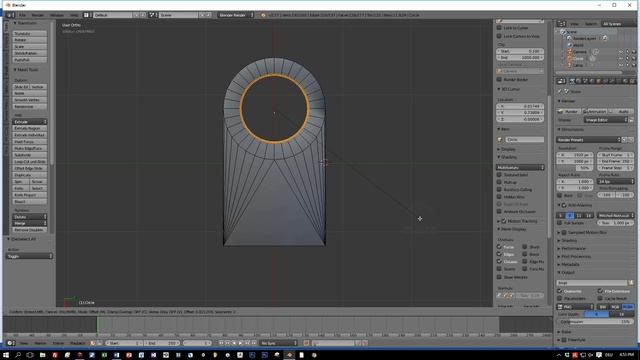
Task: Open the Display Image Editor dropdown
Action: click(606, 120)
